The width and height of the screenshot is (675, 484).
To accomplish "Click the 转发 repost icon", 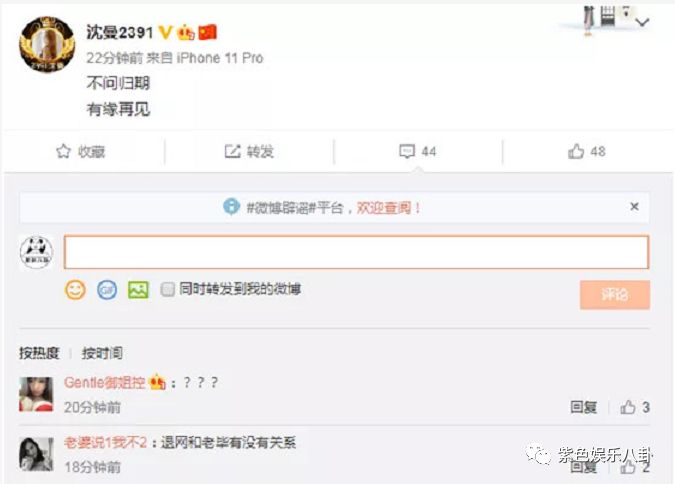I will point(232,151).
